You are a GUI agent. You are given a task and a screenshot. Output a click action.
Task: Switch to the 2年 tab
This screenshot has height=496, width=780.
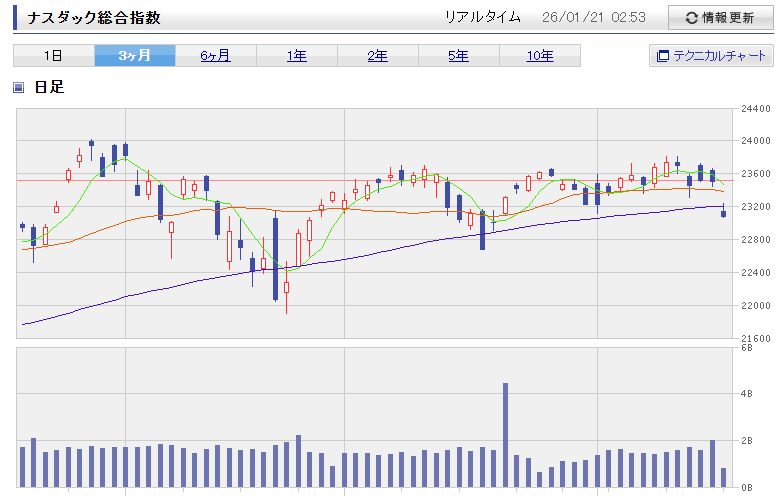377,56
